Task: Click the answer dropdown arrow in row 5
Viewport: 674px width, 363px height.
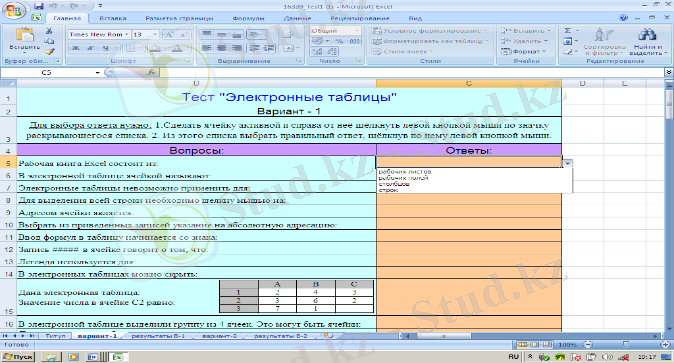Action: tap(568, 163)
